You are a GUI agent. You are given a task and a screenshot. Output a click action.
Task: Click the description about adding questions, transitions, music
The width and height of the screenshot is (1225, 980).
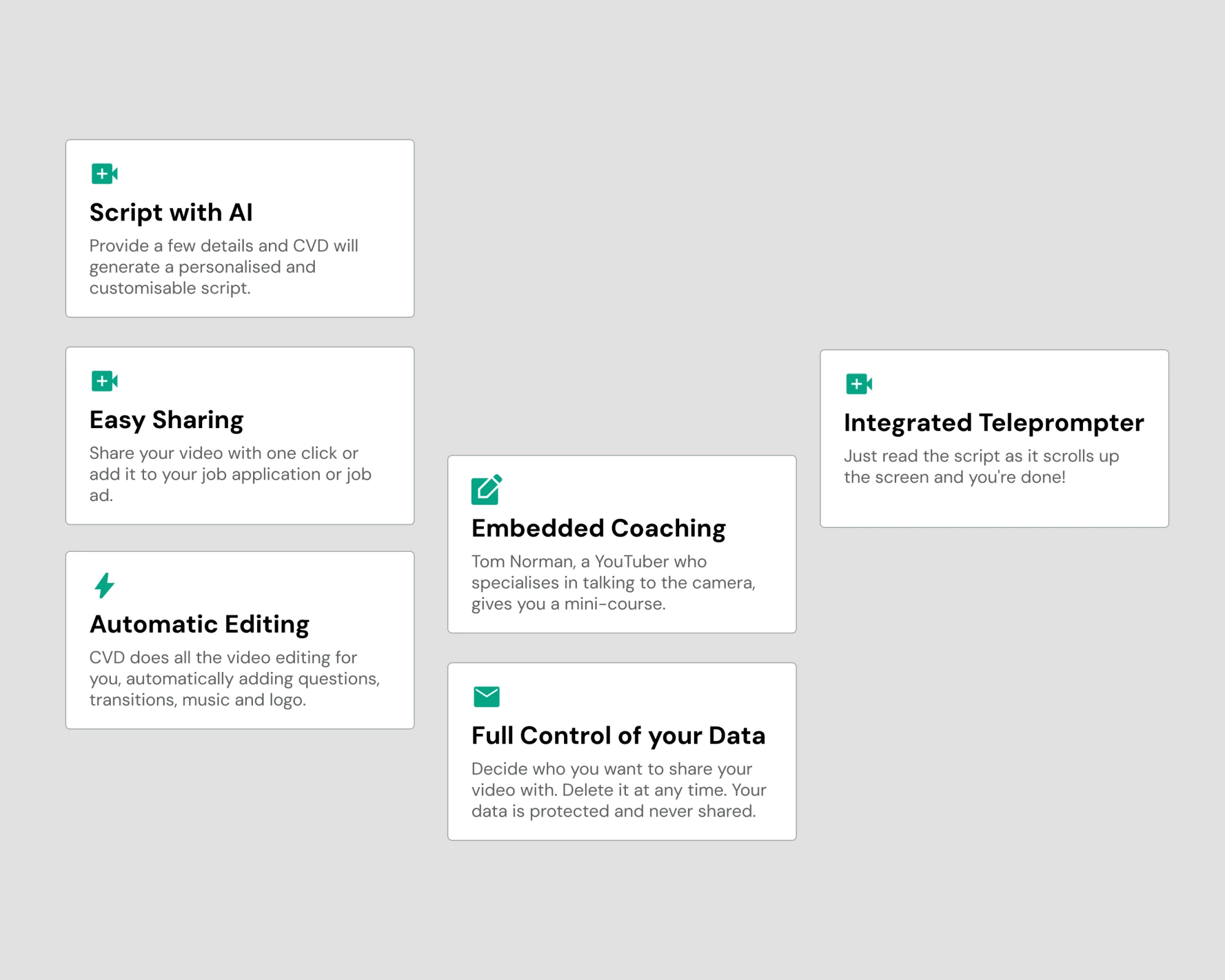click(235, 679)
